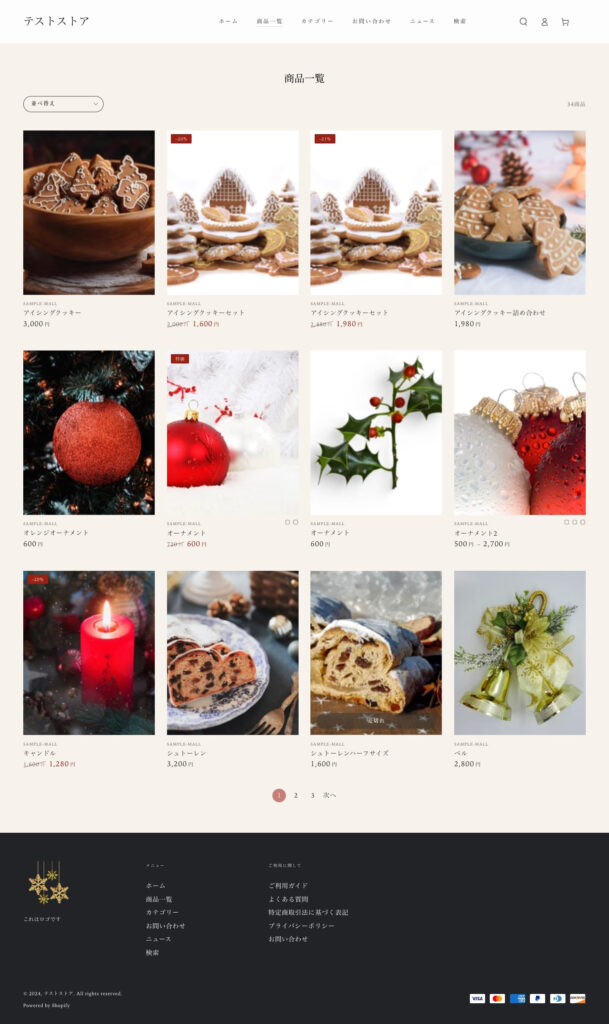Click the テストストア store title

pos(57,21)
